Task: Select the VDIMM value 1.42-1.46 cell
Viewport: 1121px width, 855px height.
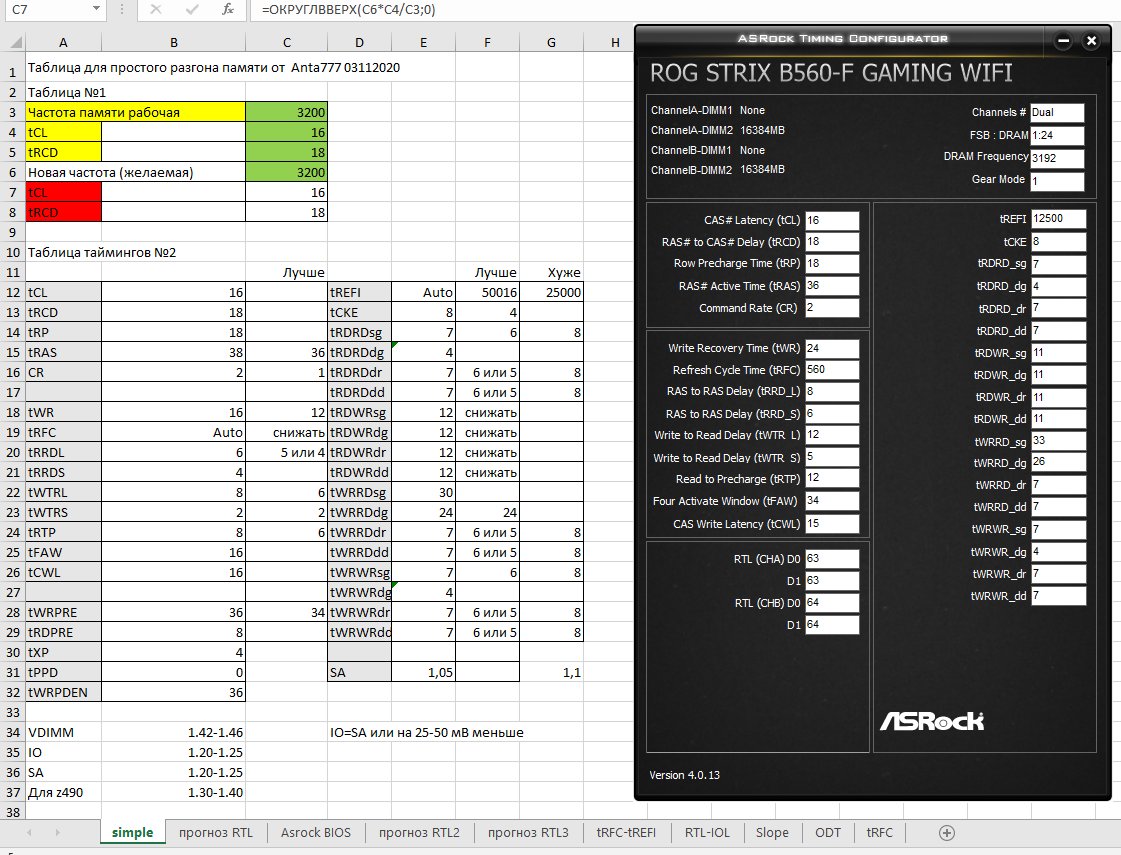Action: [174, 733]
